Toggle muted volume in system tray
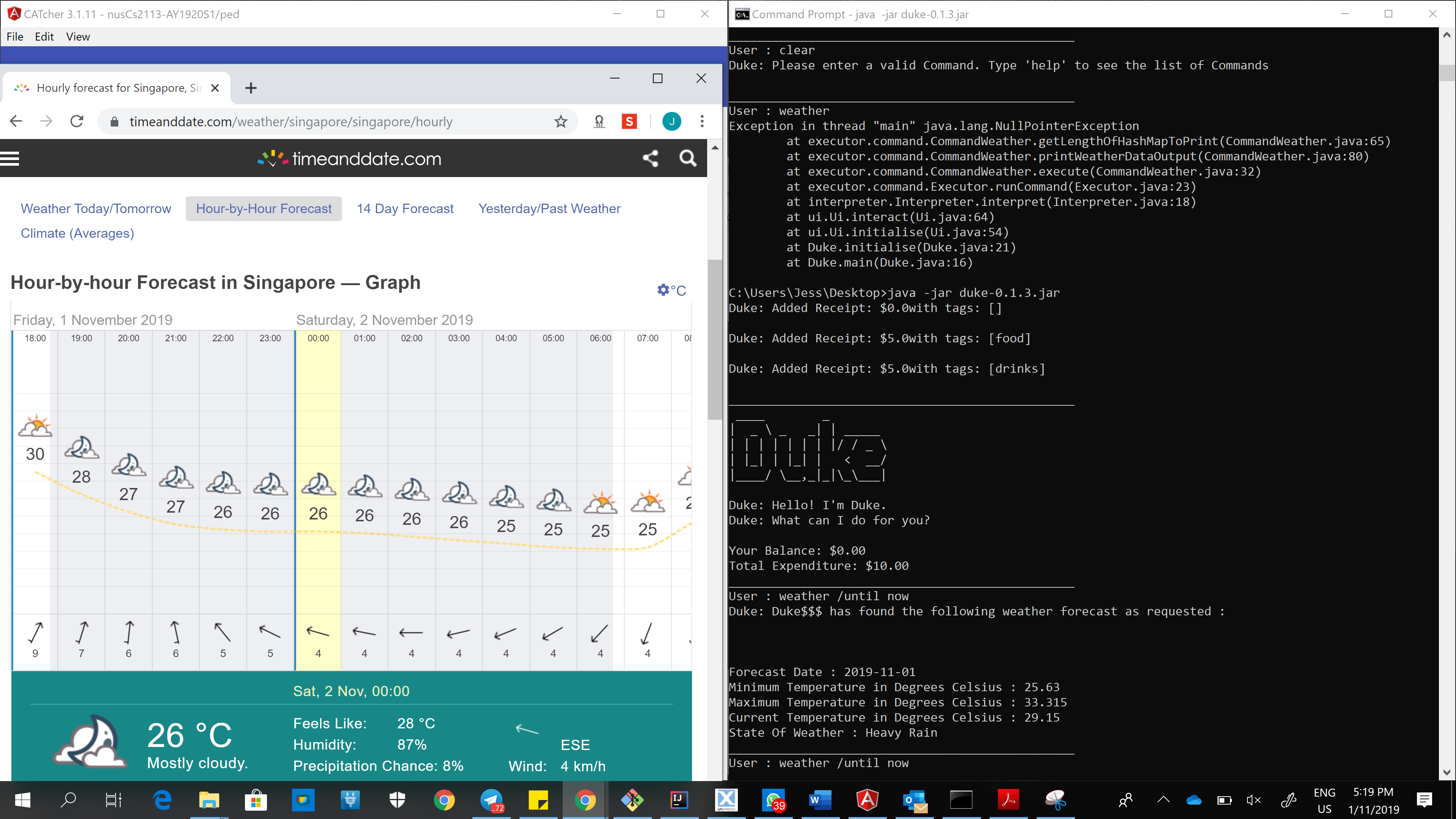The height and width of the screenshot is (819, 1456). click(x=1253, y=800)
